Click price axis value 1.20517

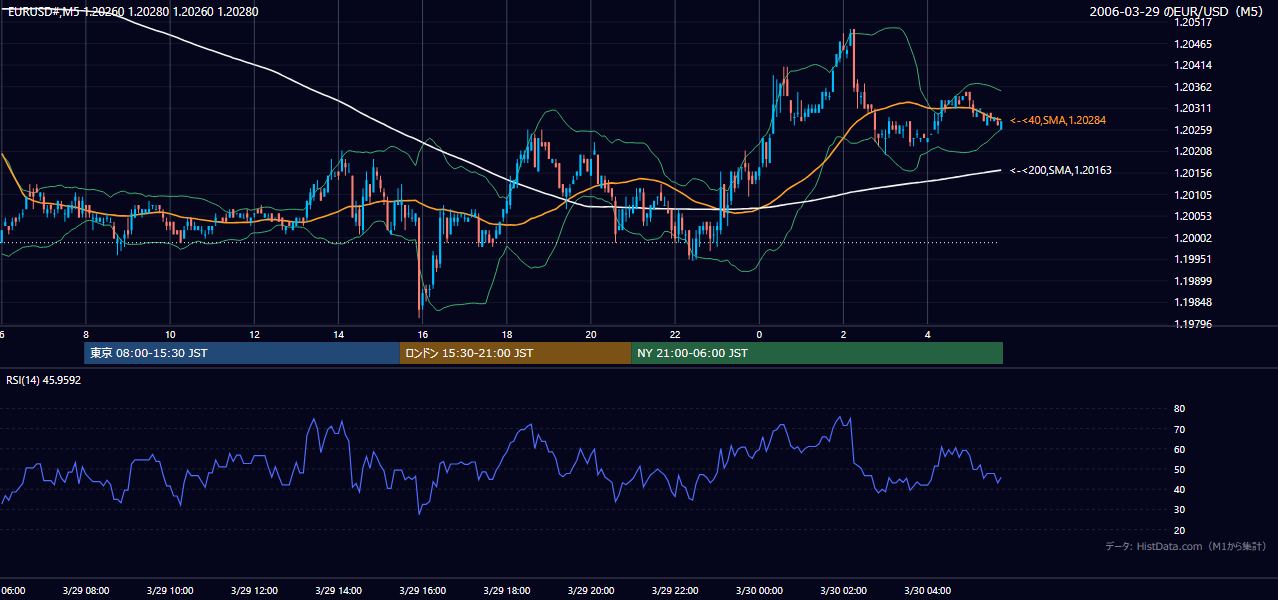point(1194,22)
